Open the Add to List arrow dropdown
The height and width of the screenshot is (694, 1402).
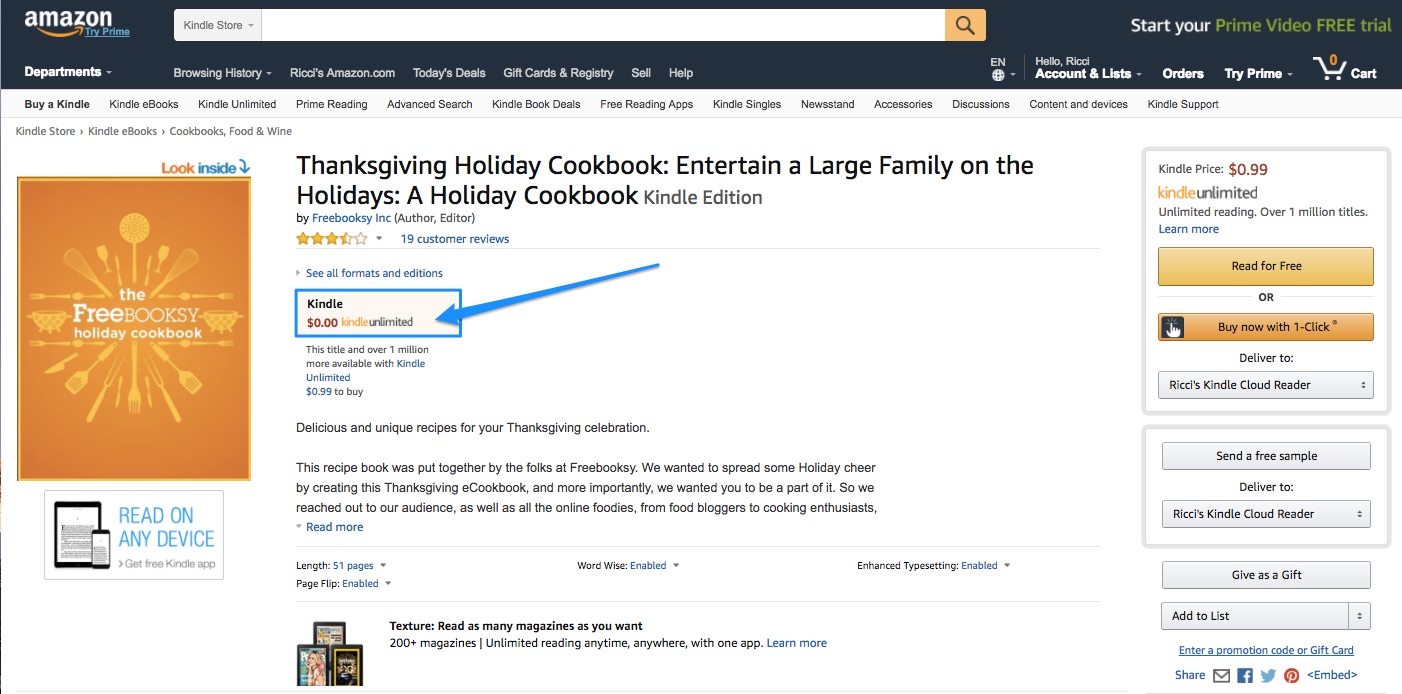point(1359,616)
